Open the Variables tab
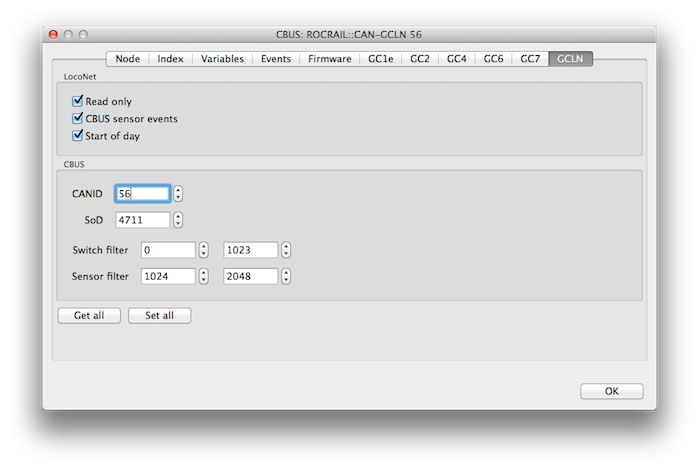Screen dimensions: 699x469 222,59
